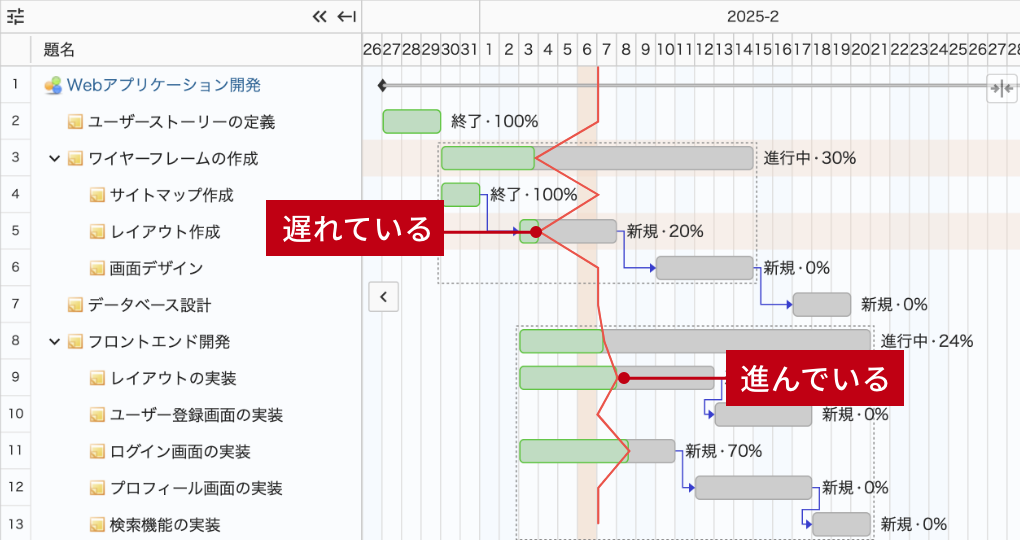Viewport: 1020px width, 540px height.
Task: Select the レイアウト作成 task title
Action: pos(165,231)
